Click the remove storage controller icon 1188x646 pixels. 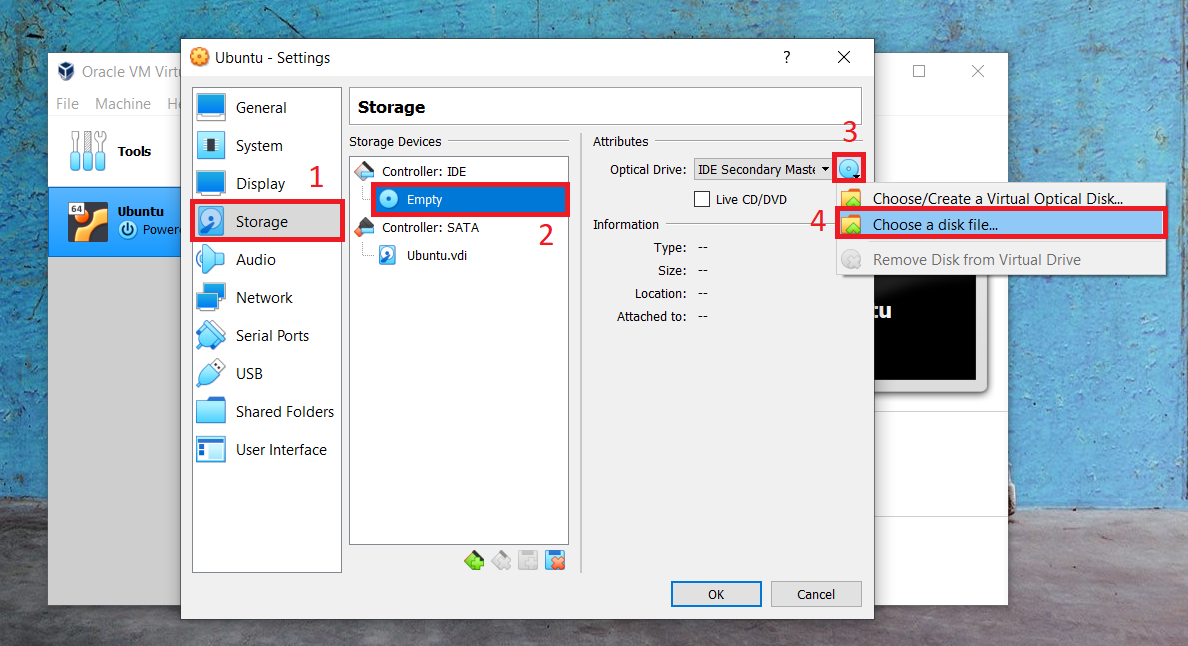coord(501,560)
